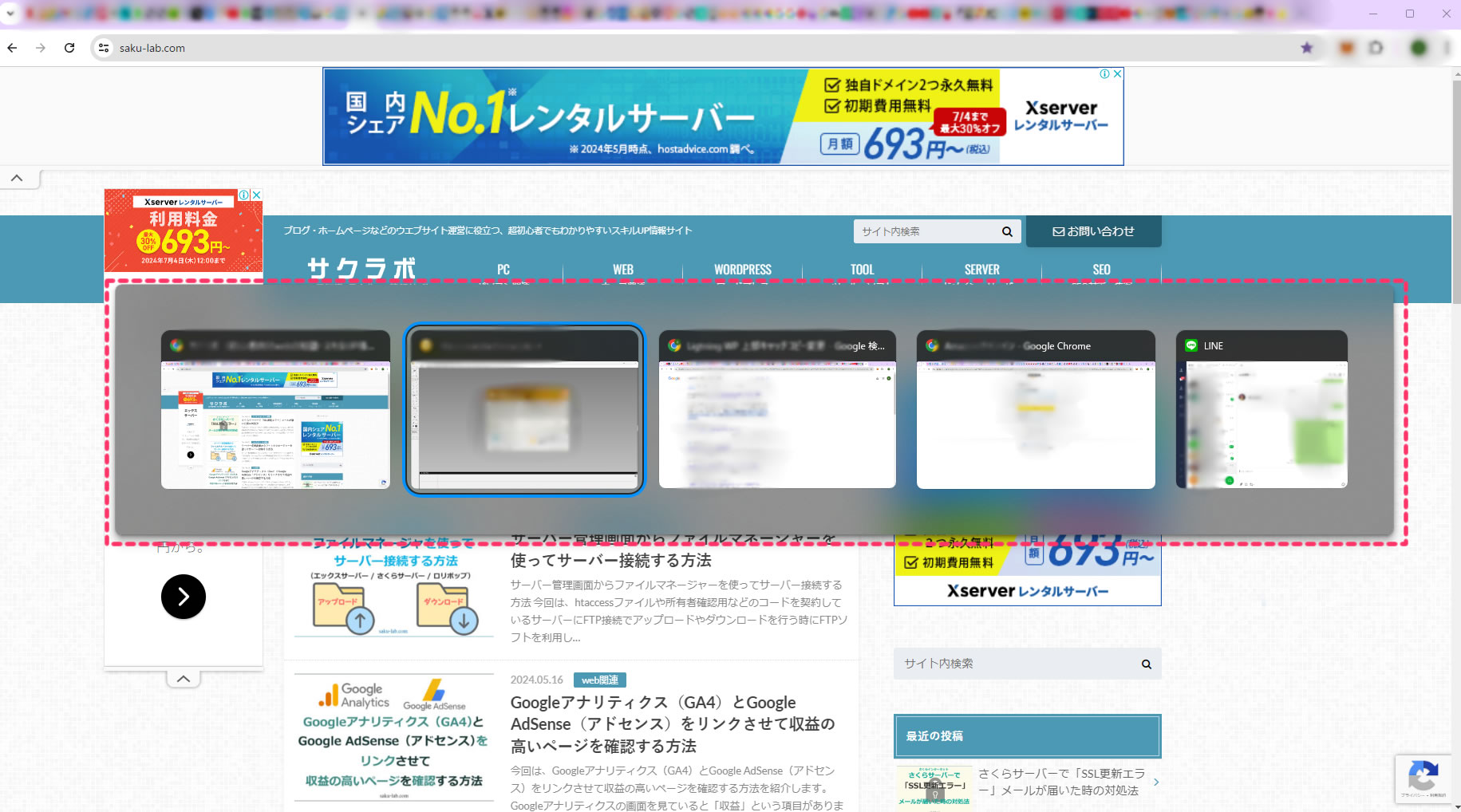Click the Xserver sidebar advertisement
This screenshot has width=1461, height=812.
(x=1028, y=570)
